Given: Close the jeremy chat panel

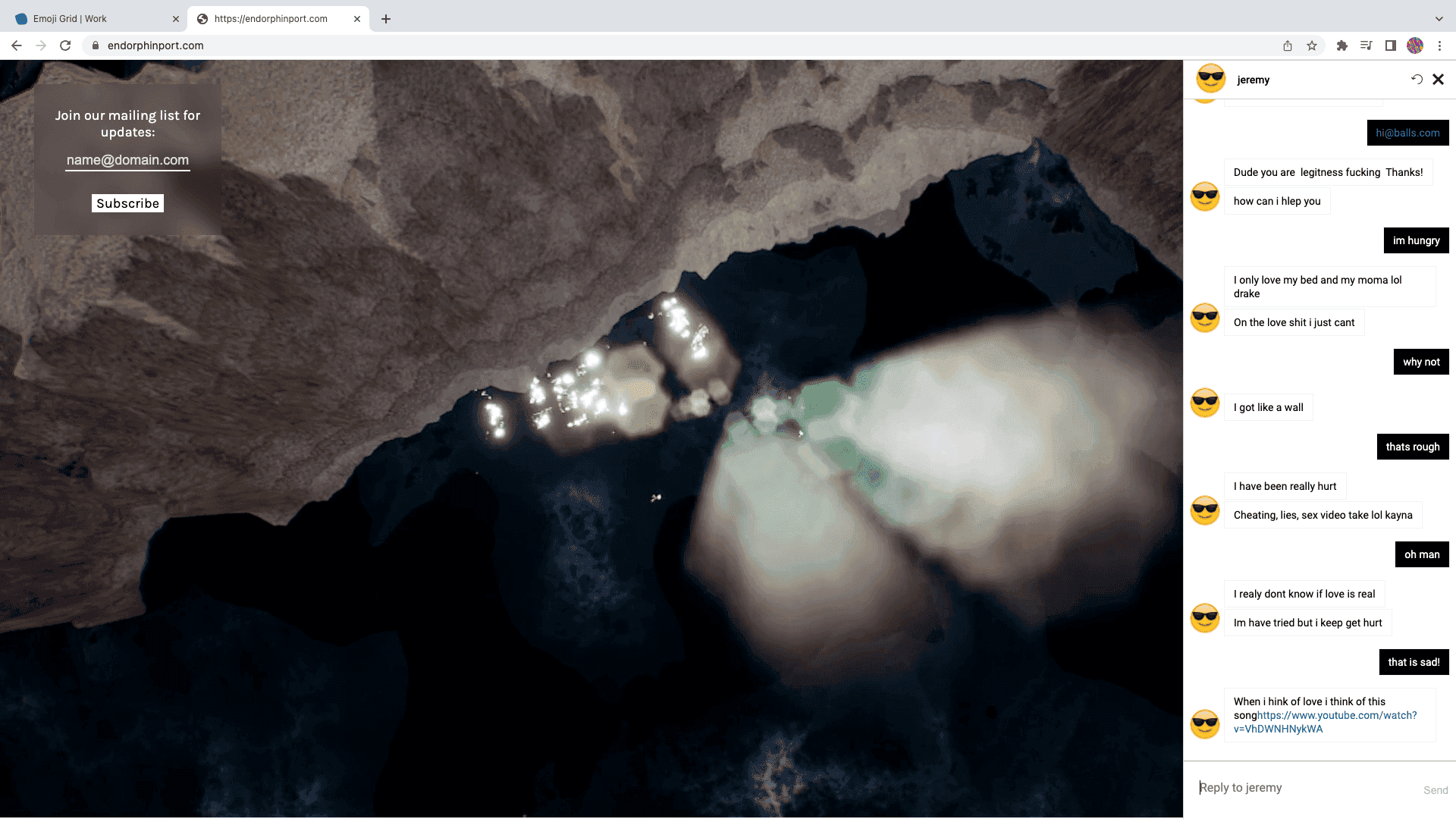Looking at the screenshot, I should tap(1438, 79).
